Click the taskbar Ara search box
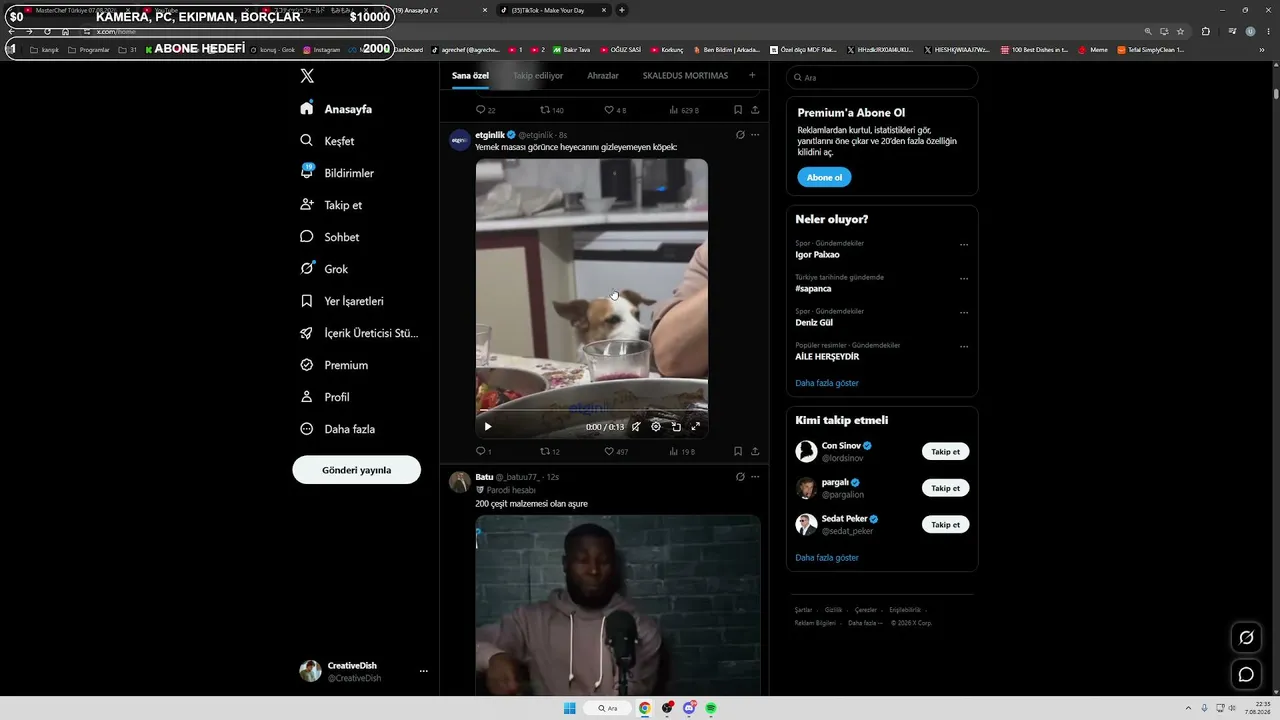 tap(608, 708)
